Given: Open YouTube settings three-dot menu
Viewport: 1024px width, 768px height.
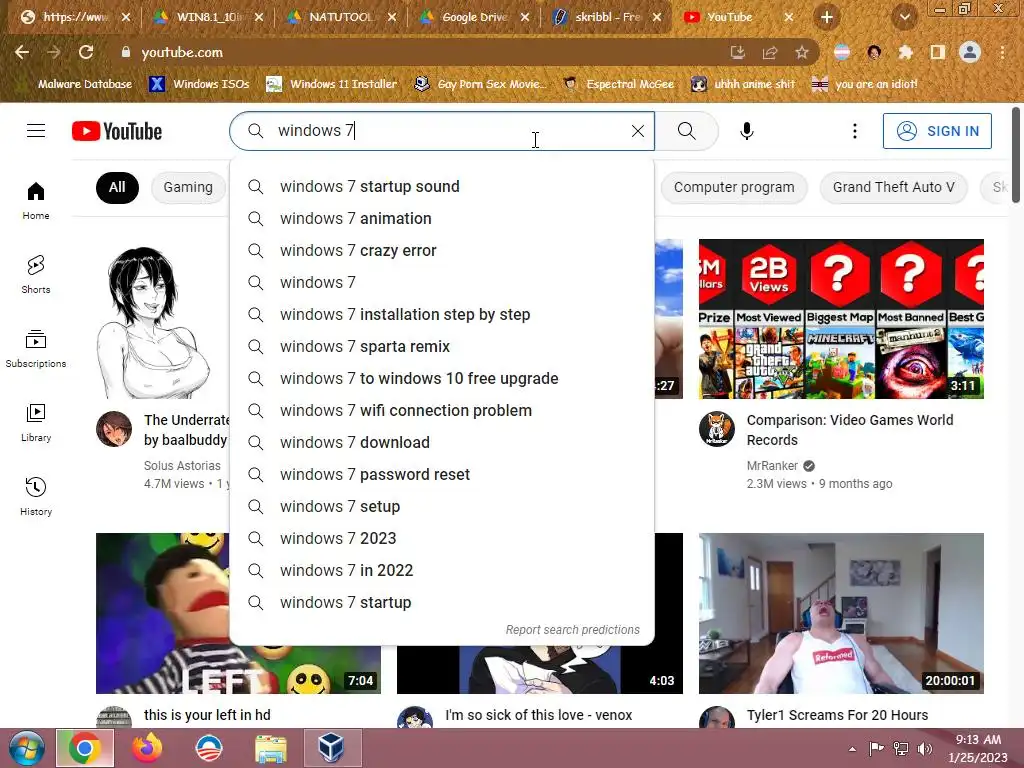Looking at the screenshot, I should [854, 131].
